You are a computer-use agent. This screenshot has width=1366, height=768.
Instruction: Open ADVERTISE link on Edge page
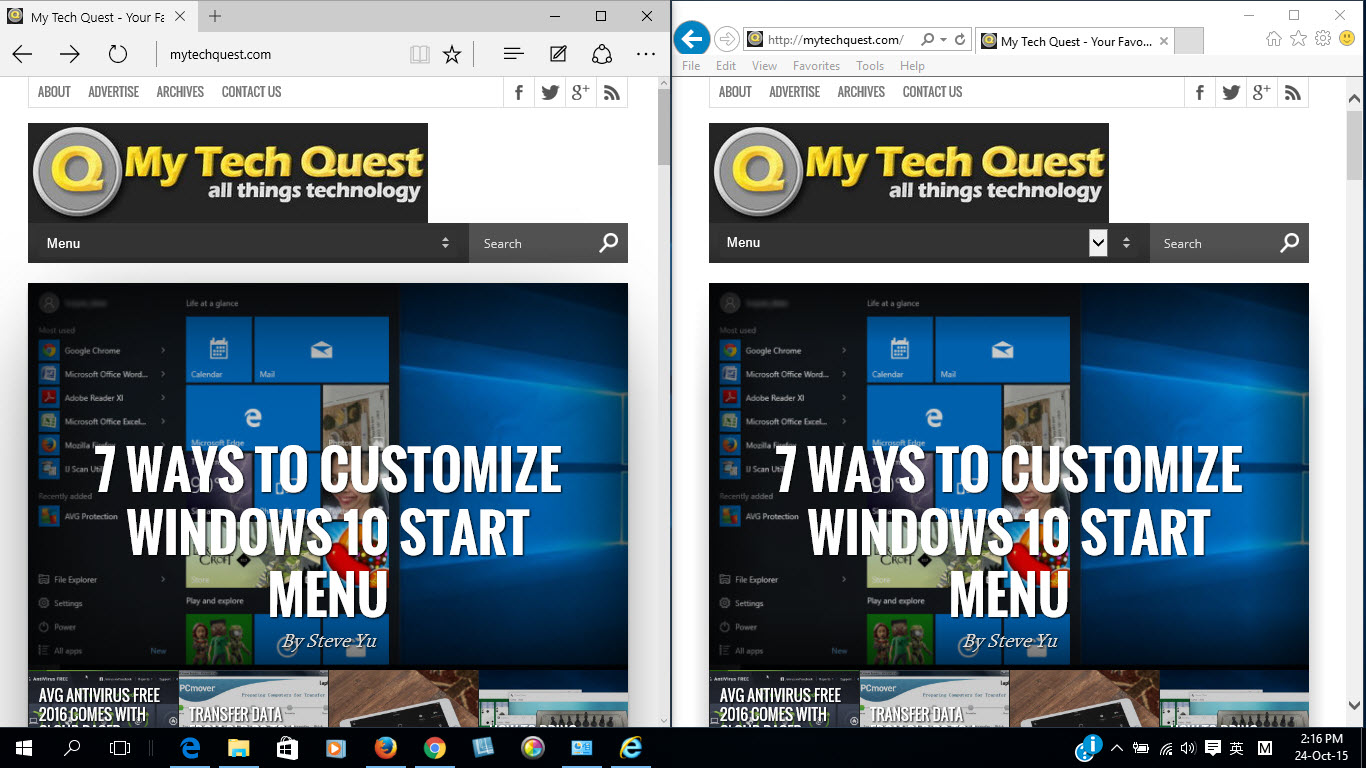click(x=113, y=92)
